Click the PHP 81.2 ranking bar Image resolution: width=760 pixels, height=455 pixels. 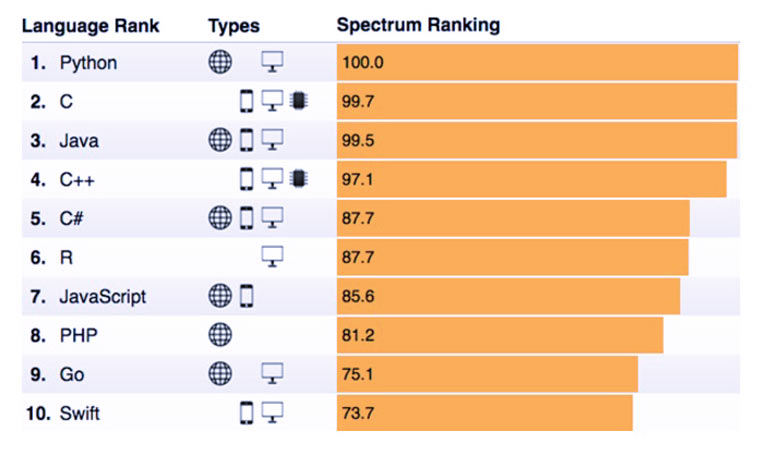pyautogui.click(x=499, y=334)
